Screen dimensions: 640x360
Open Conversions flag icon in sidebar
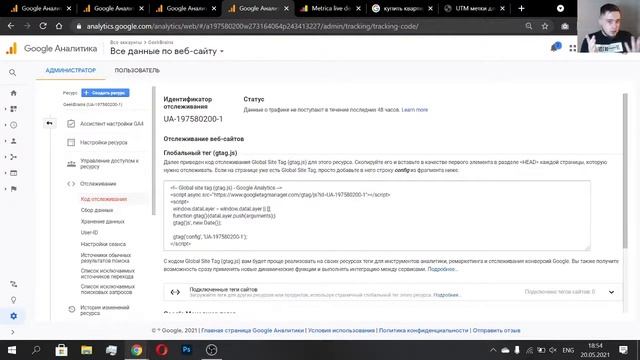[x=13, y=189]
